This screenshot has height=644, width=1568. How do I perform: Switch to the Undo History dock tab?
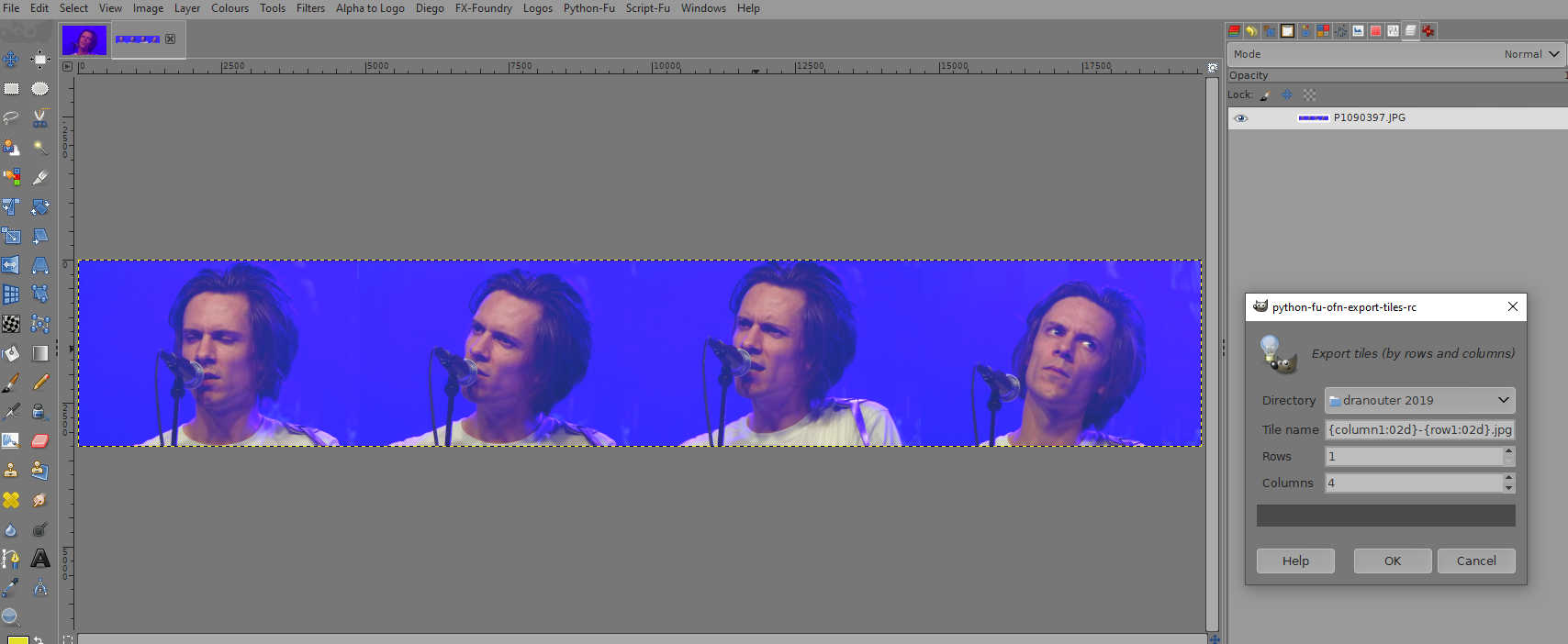click(x=1251, y=31)
